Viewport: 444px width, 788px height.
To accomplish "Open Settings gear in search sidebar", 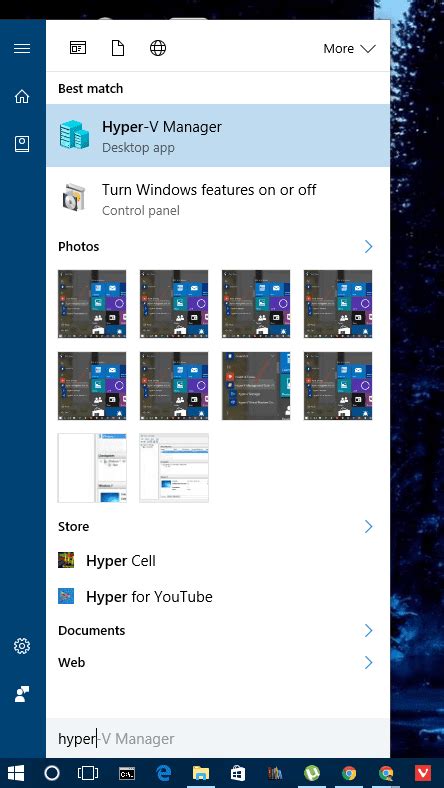I will pos(22,646).
